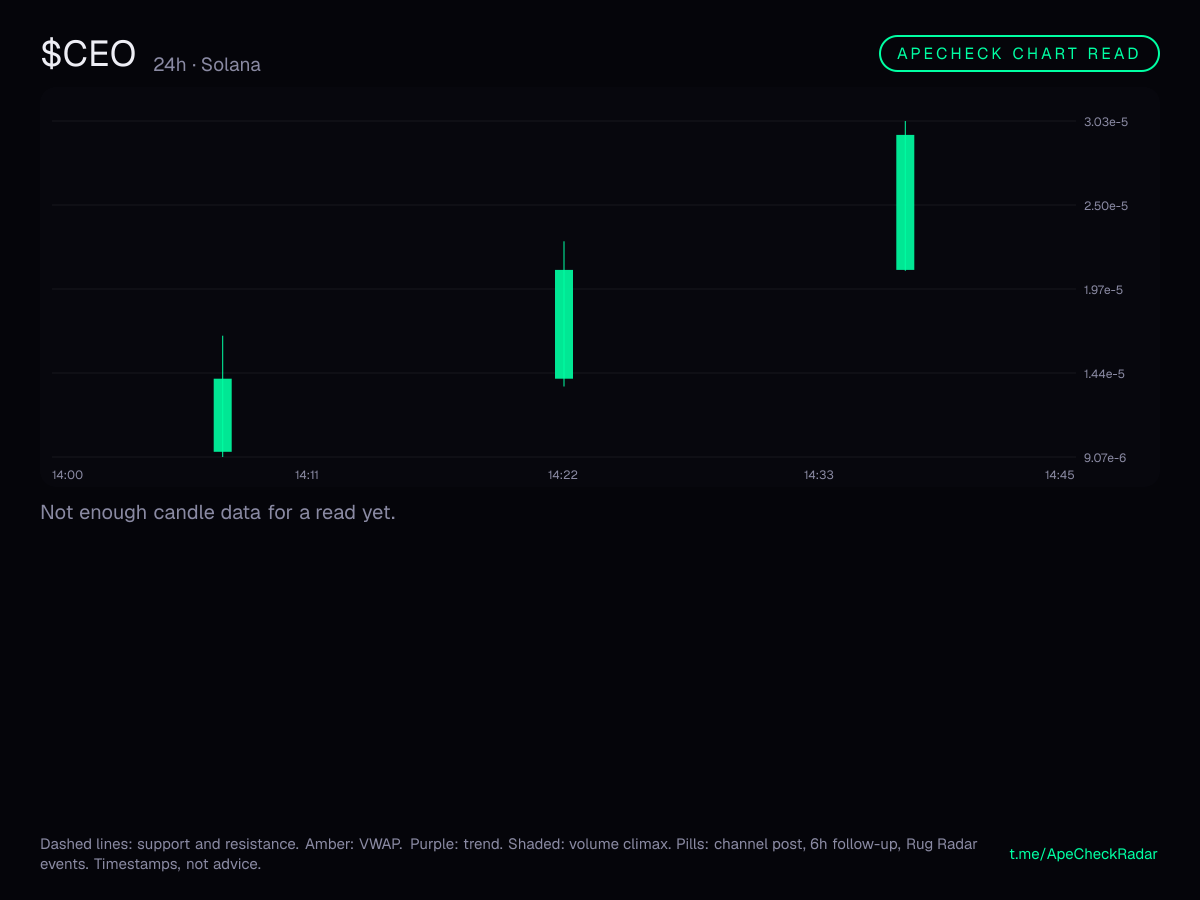Click the 14:22 time axis label
This screenshot has width=1200, height=900.
(562, 475)
